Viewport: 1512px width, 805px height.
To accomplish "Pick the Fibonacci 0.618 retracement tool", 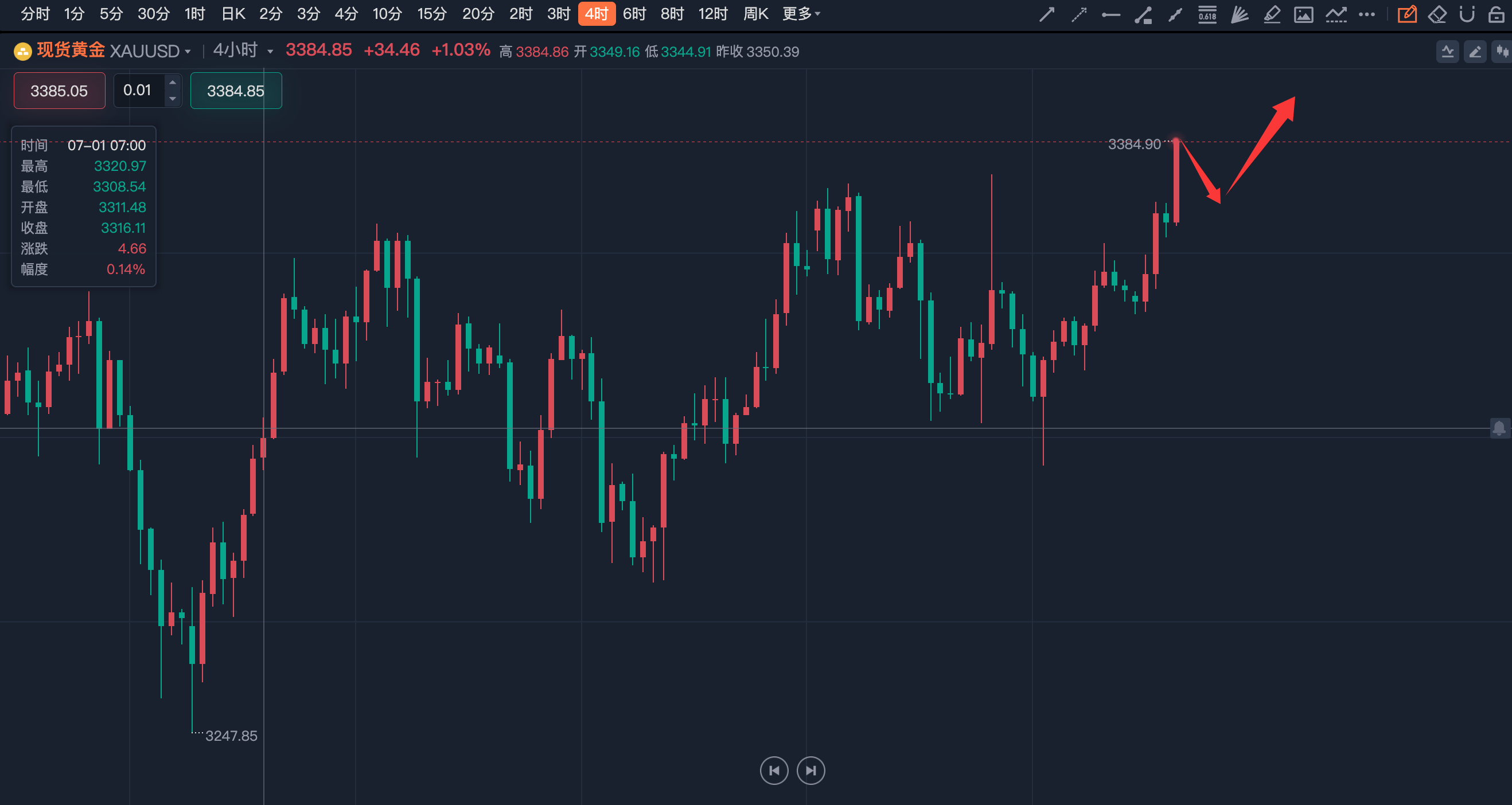I will point(1207,14).
